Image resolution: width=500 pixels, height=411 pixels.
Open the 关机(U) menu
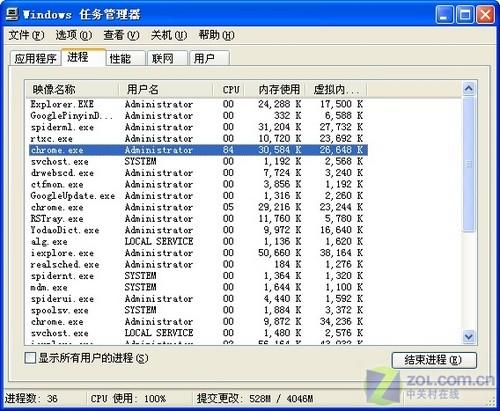(169, 35)
